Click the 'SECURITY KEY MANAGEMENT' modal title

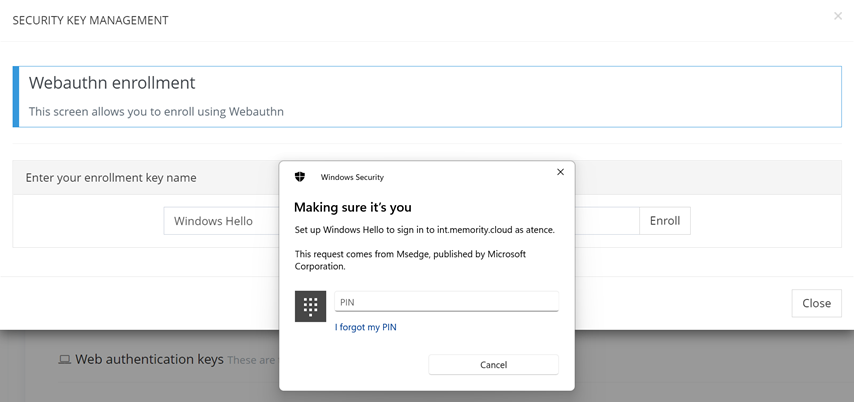[90, 20]
